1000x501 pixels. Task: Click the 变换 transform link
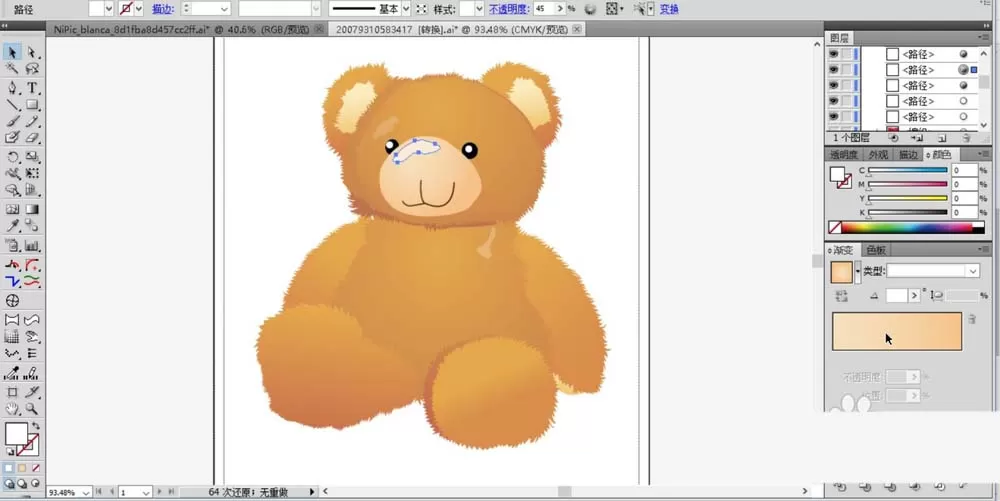click(669, 9)
